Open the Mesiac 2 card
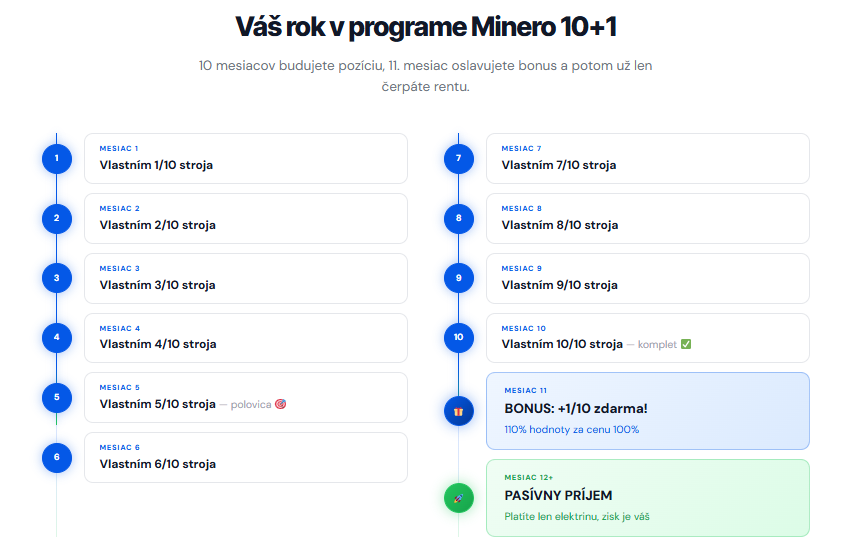The height and width of the screenshot is (552, 847). coord(245,218)
